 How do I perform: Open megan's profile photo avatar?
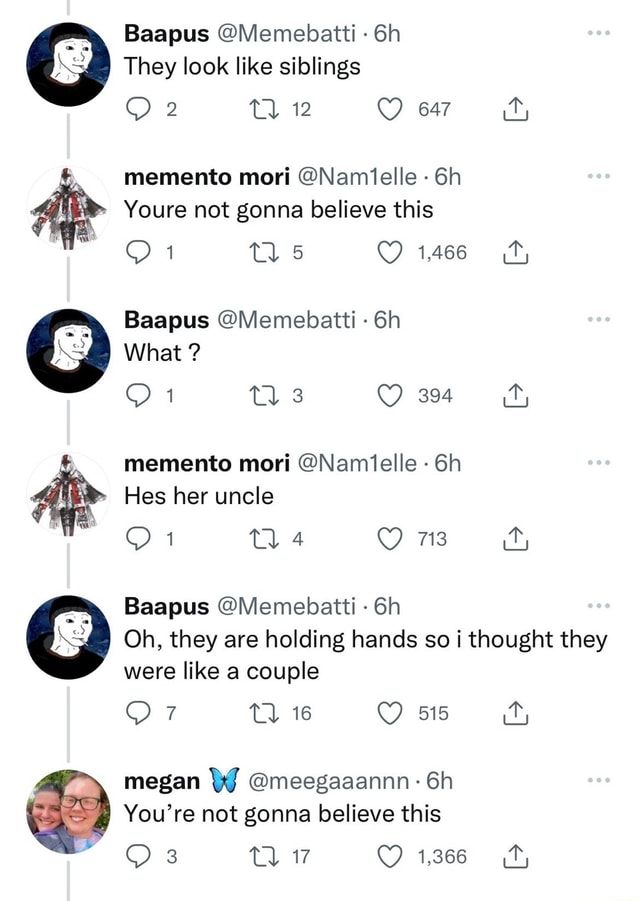68,811
